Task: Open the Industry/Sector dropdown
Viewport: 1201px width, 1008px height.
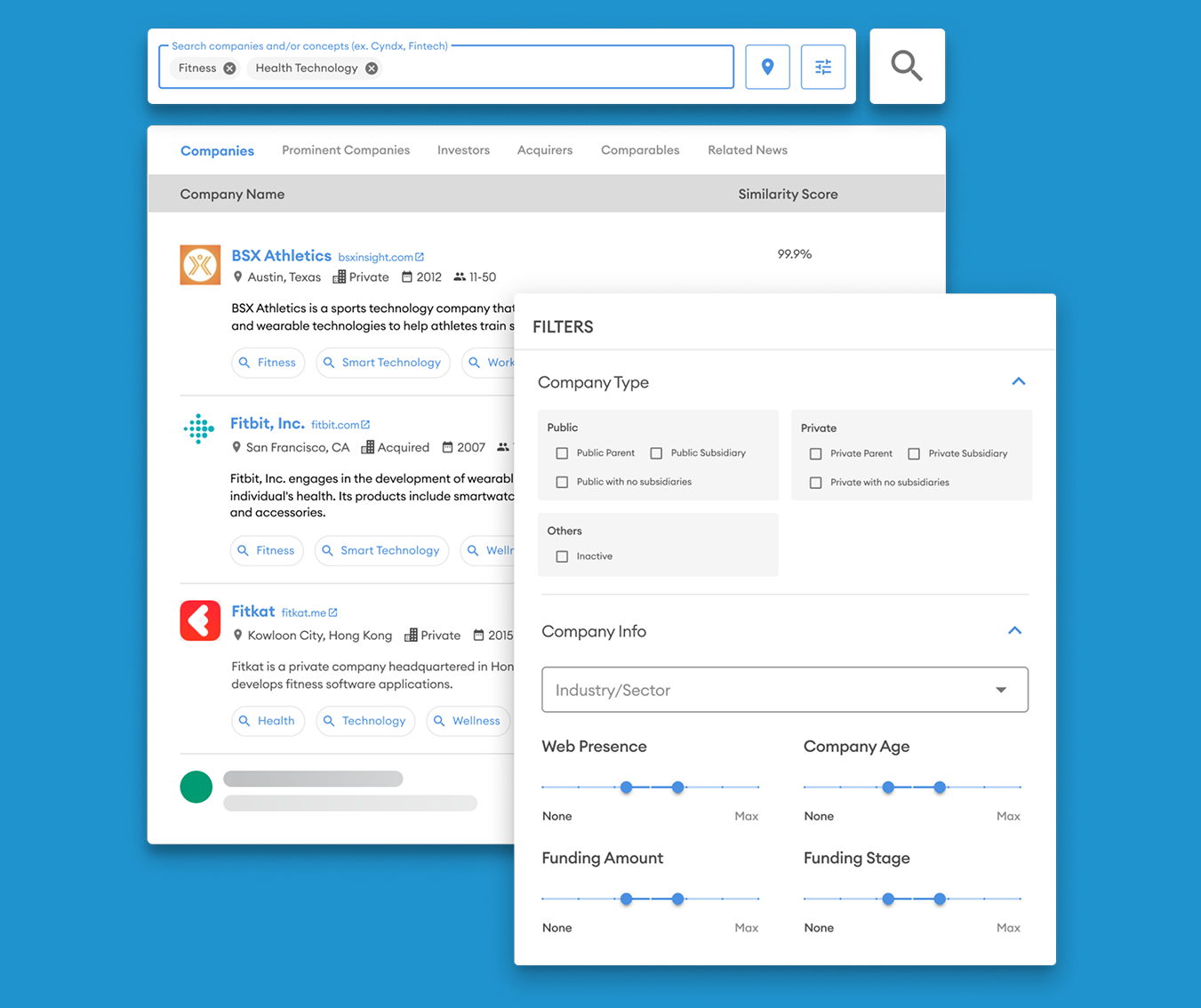Action: click(x=785, y=690)
